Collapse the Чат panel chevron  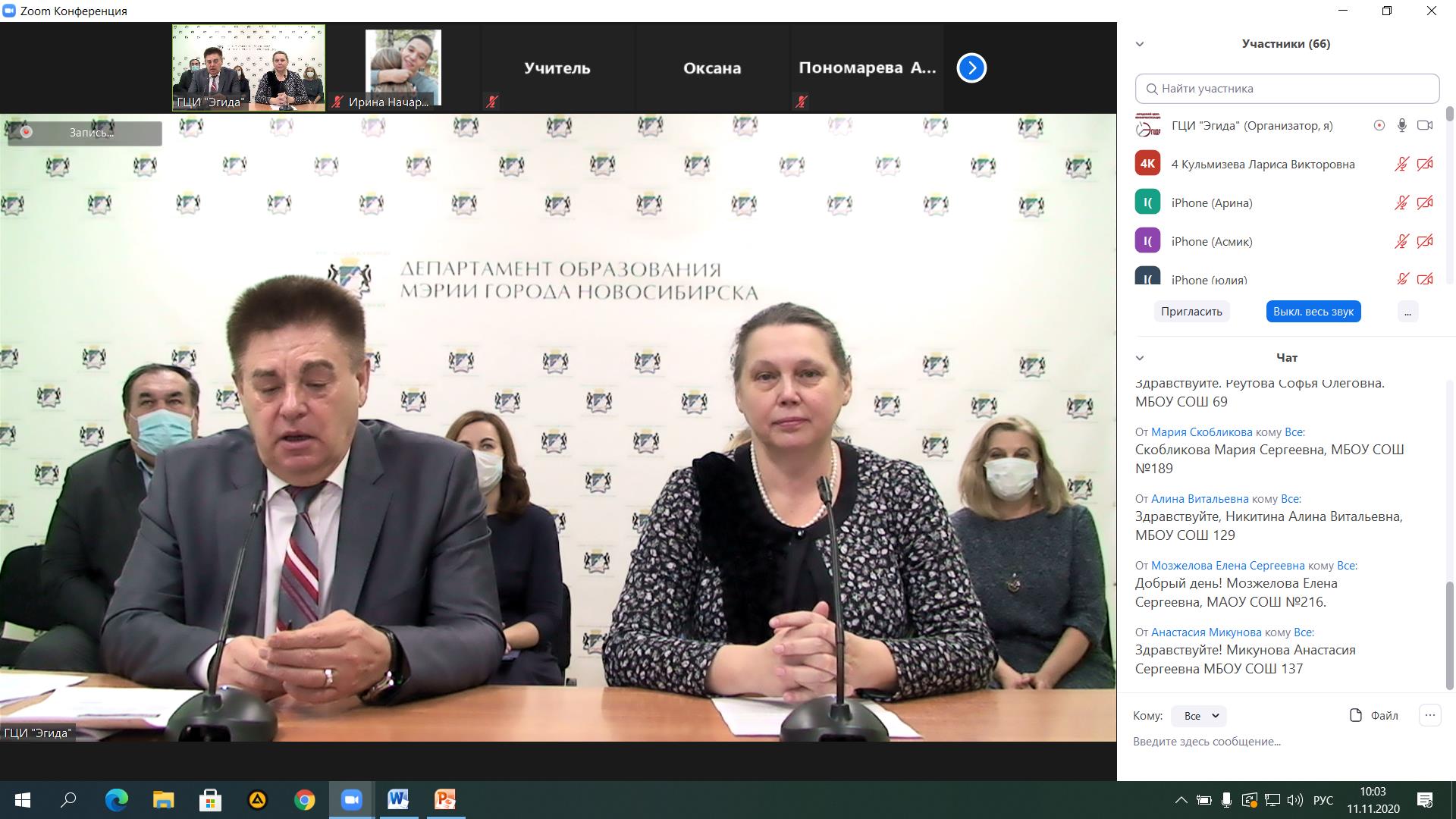coord(1139,358)
